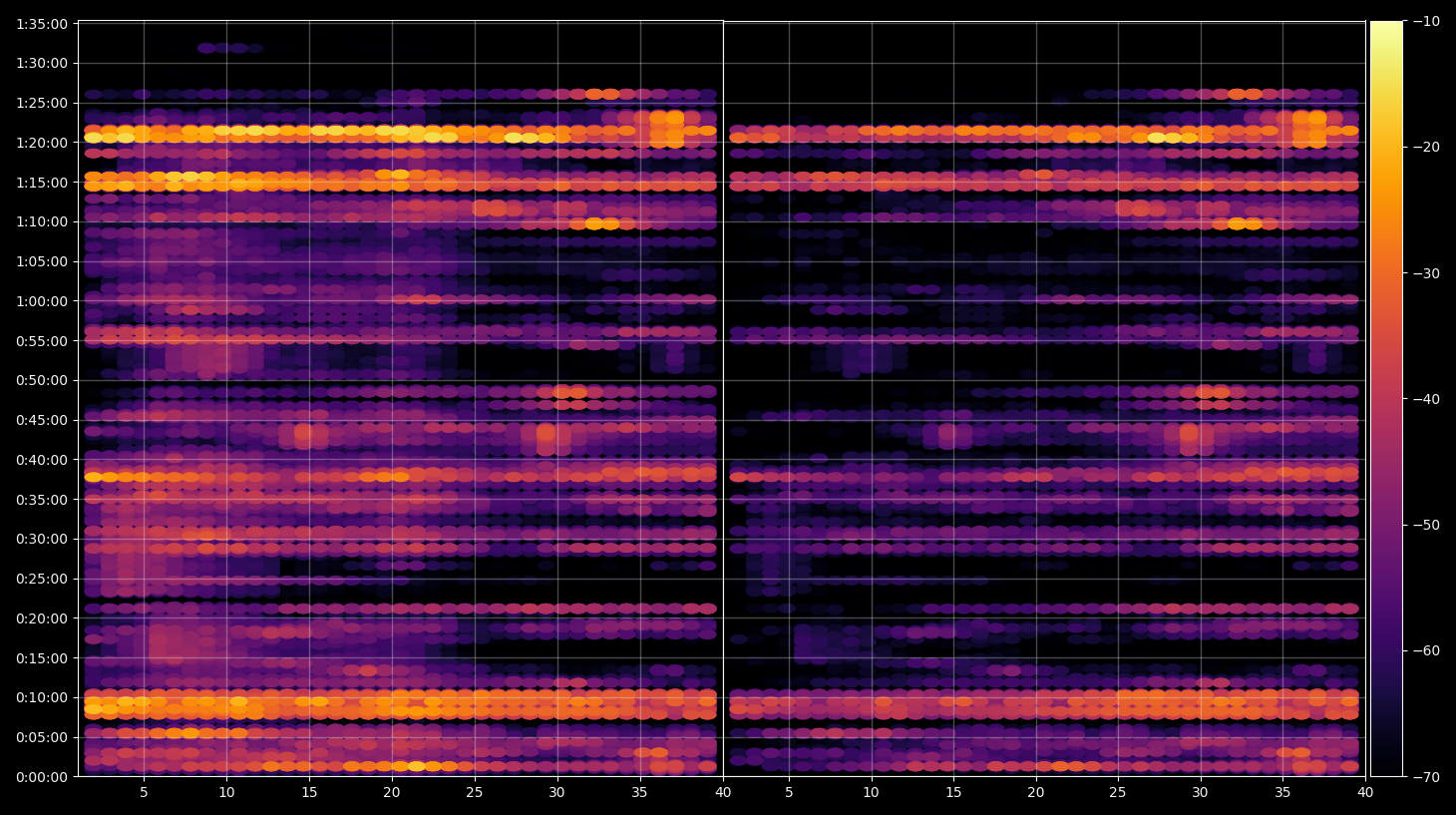Click the −70 colorbar label
The height and width of the screenshot is (815, 1456).
[x=1427, y=776]
